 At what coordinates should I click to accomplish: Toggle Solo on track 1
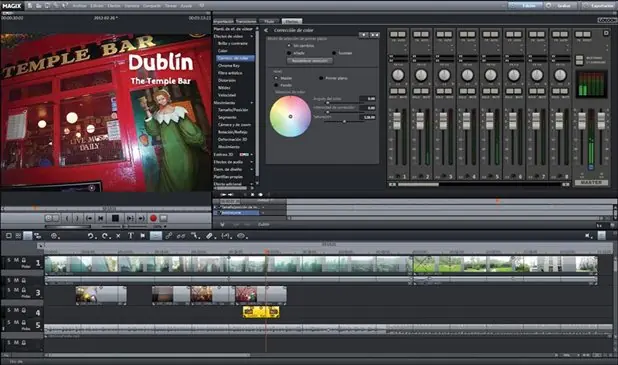tap(9, 260)
